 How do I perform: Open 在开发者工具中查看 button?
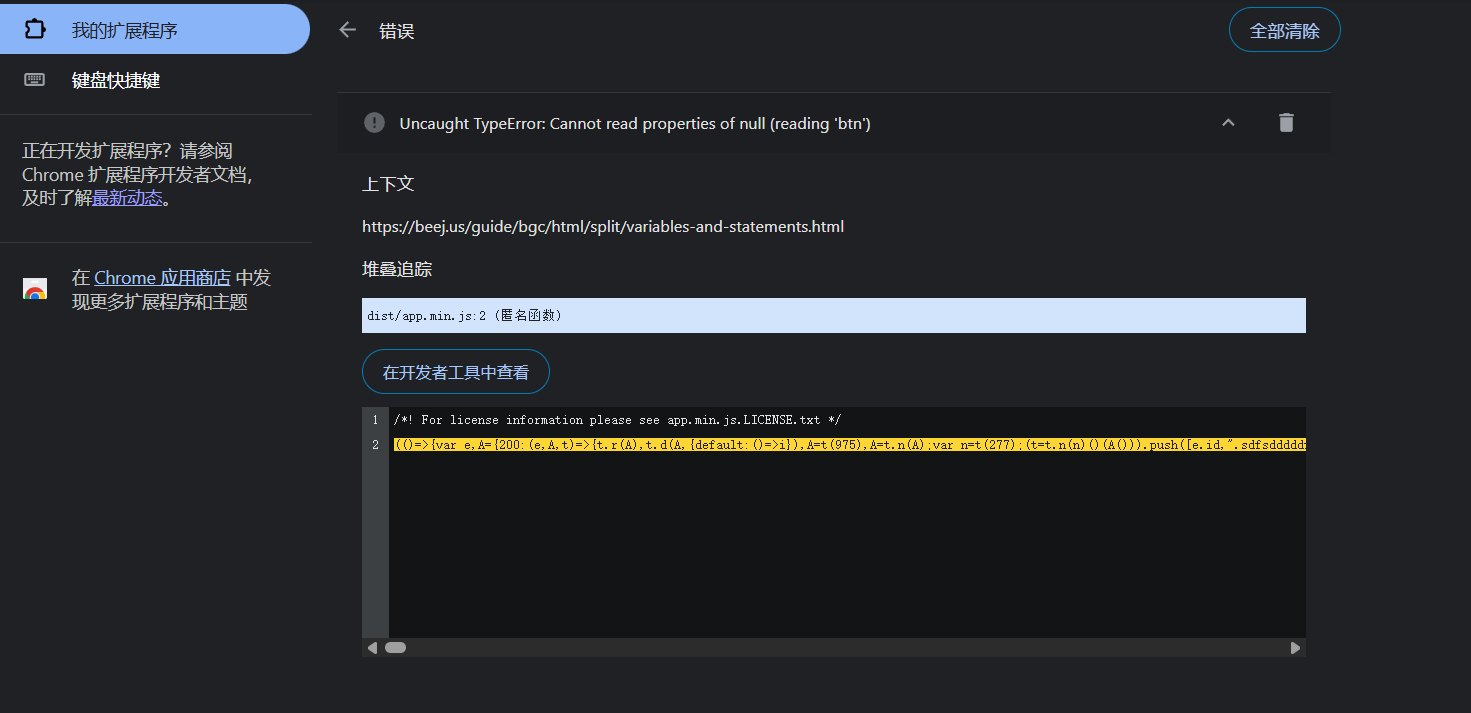click(x=456, y=372)
